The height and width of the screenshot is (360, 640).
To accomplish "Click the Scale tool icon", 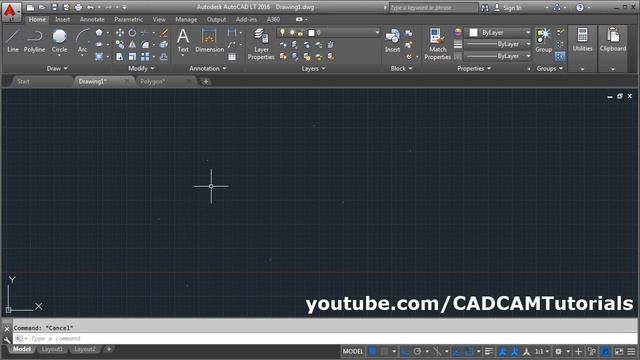I will 132,57.
